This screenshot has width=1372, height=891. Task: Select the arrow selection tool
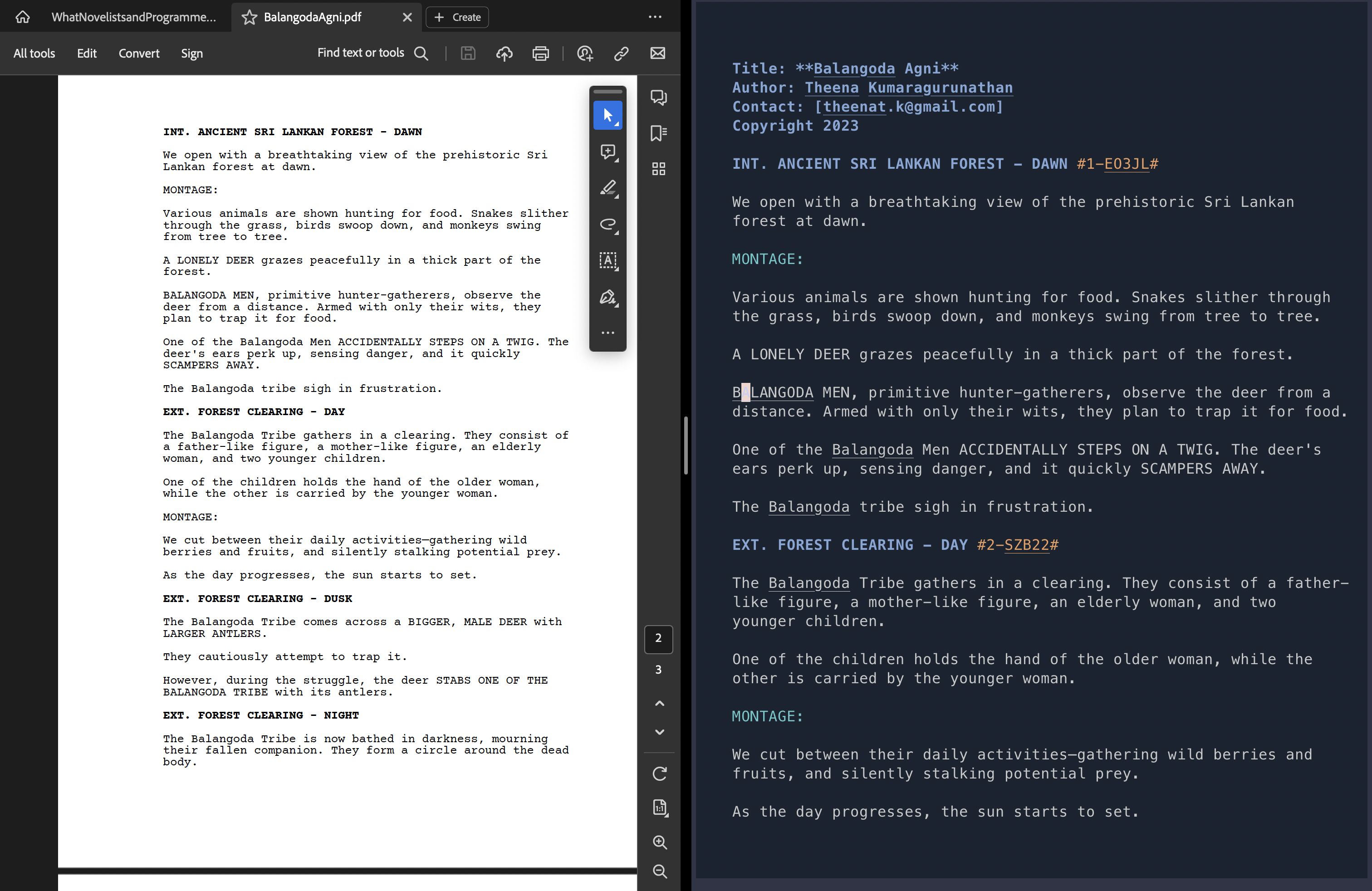click(608, 115)
